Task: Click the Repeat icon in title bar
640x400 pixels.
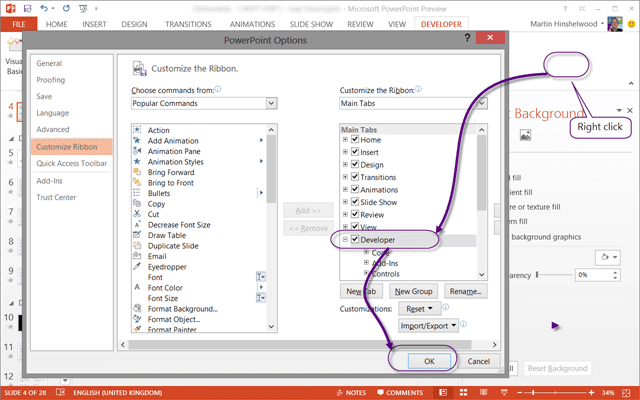Action: point(66,8)
